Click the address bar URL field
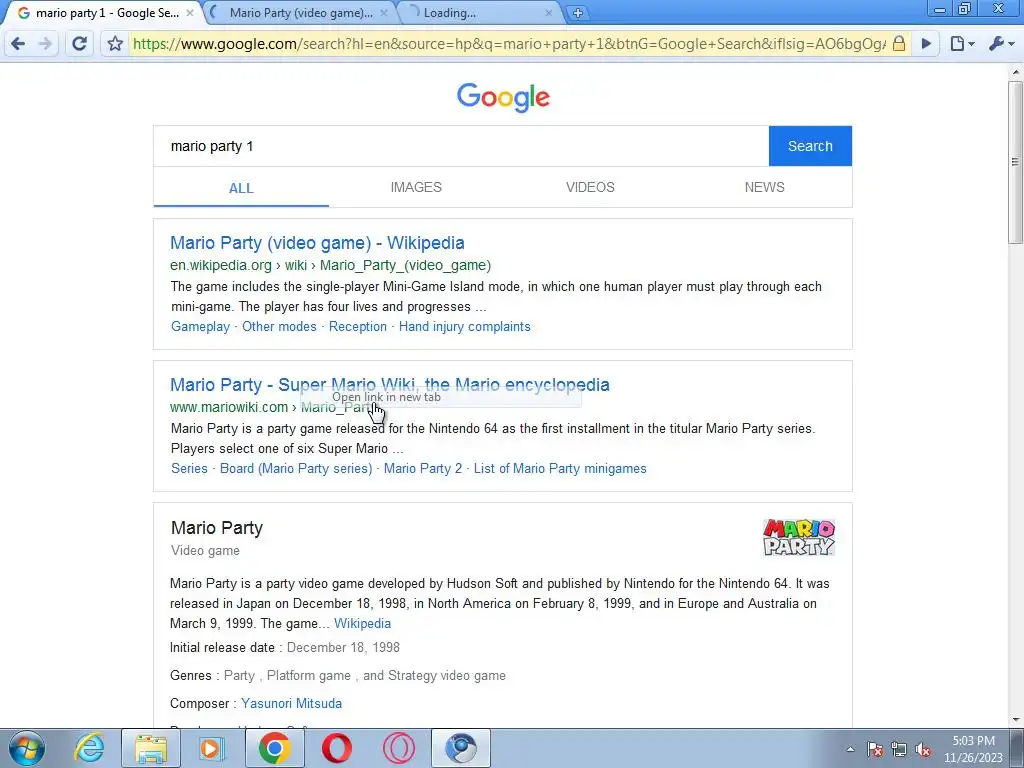Image resolution: width=1024 pixels, height=768 pixels. click(509, 44)
